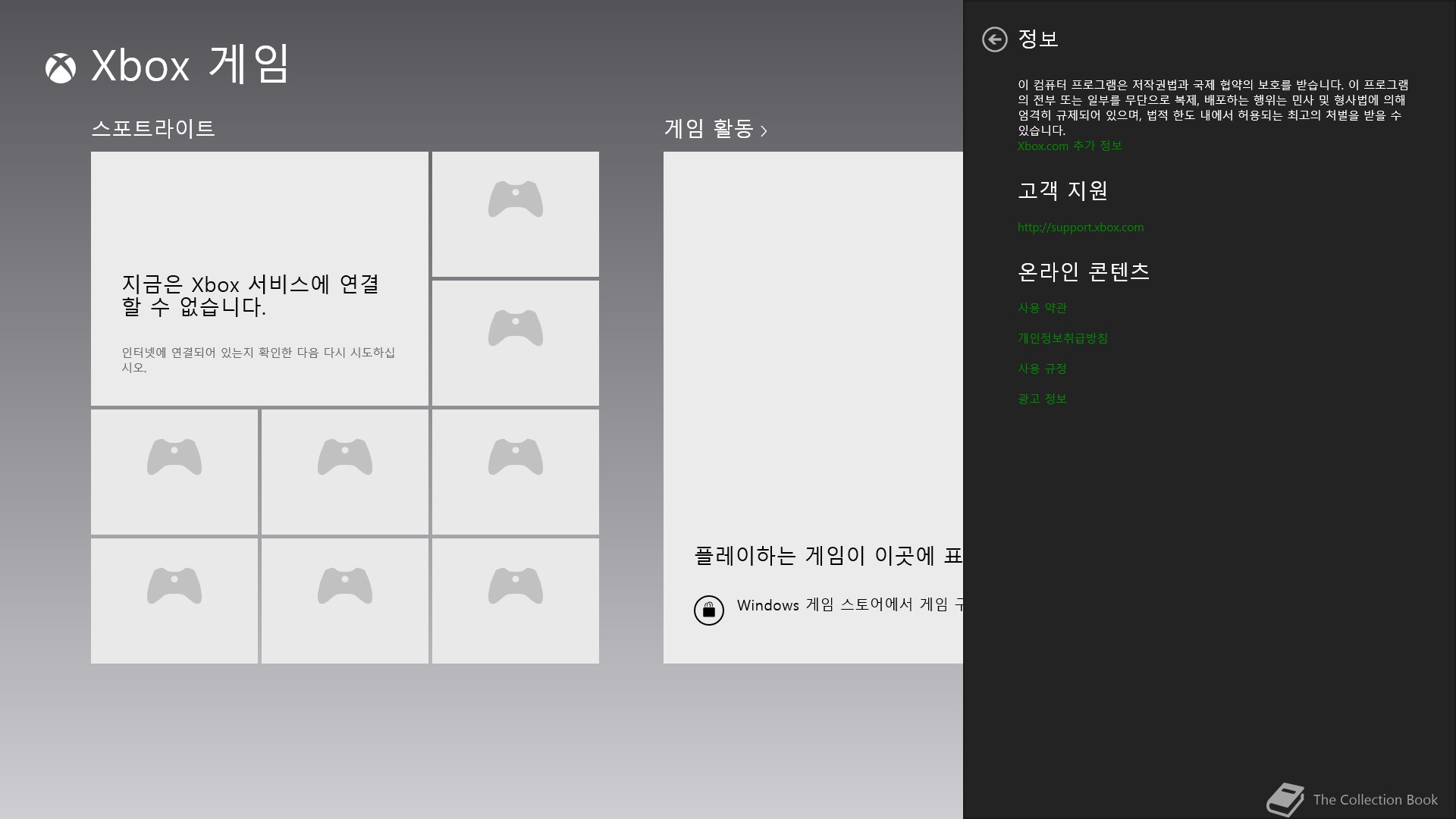Click the 스포트라이트 section heading
1456x819 pixels.
(x=153, y=128)
